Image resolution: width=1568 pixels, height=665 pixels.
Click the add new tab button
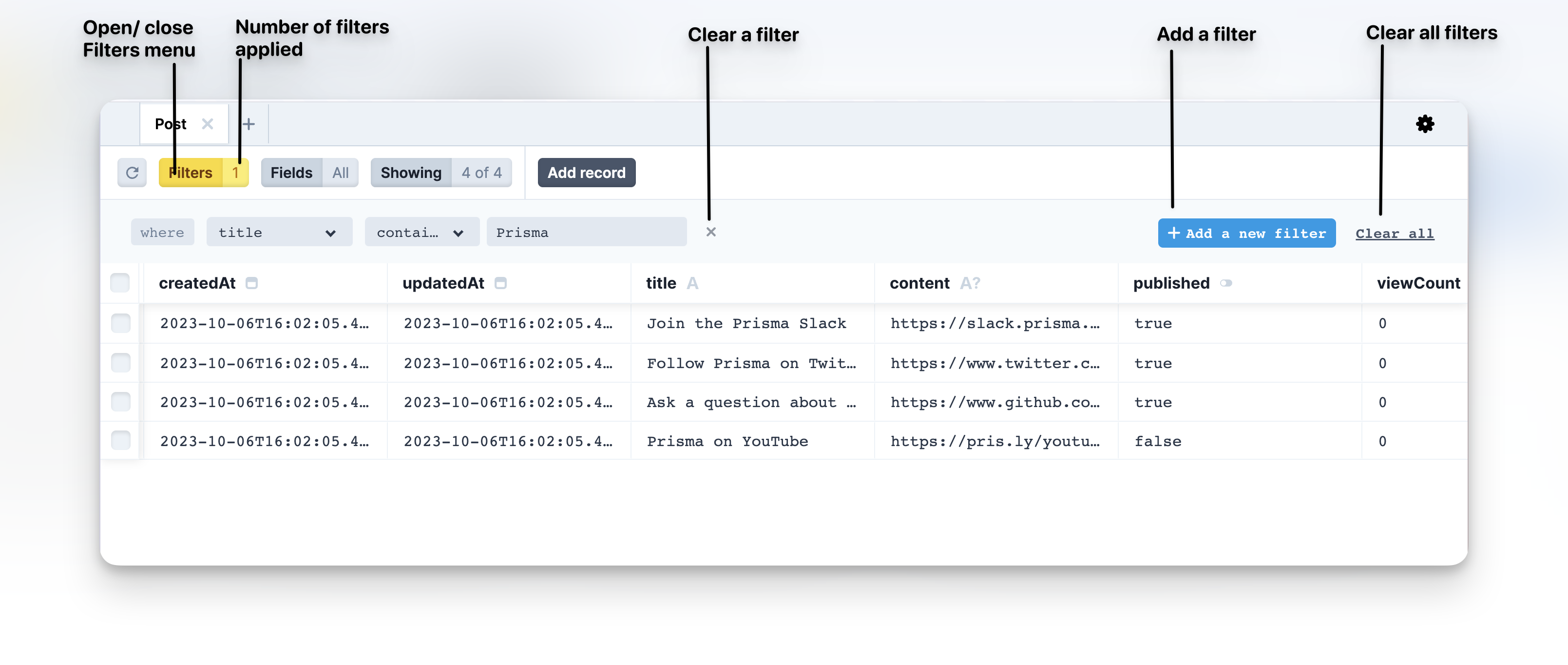[248, 123]
